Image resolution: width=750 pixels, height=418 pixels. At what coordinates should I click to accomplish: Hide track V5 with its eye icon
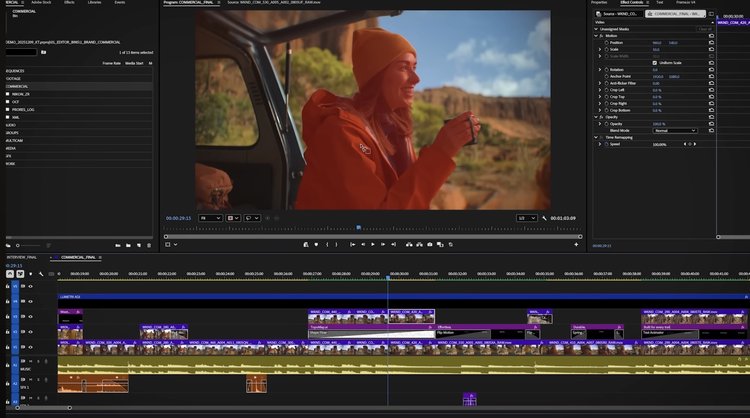click(x=31, y=286)
